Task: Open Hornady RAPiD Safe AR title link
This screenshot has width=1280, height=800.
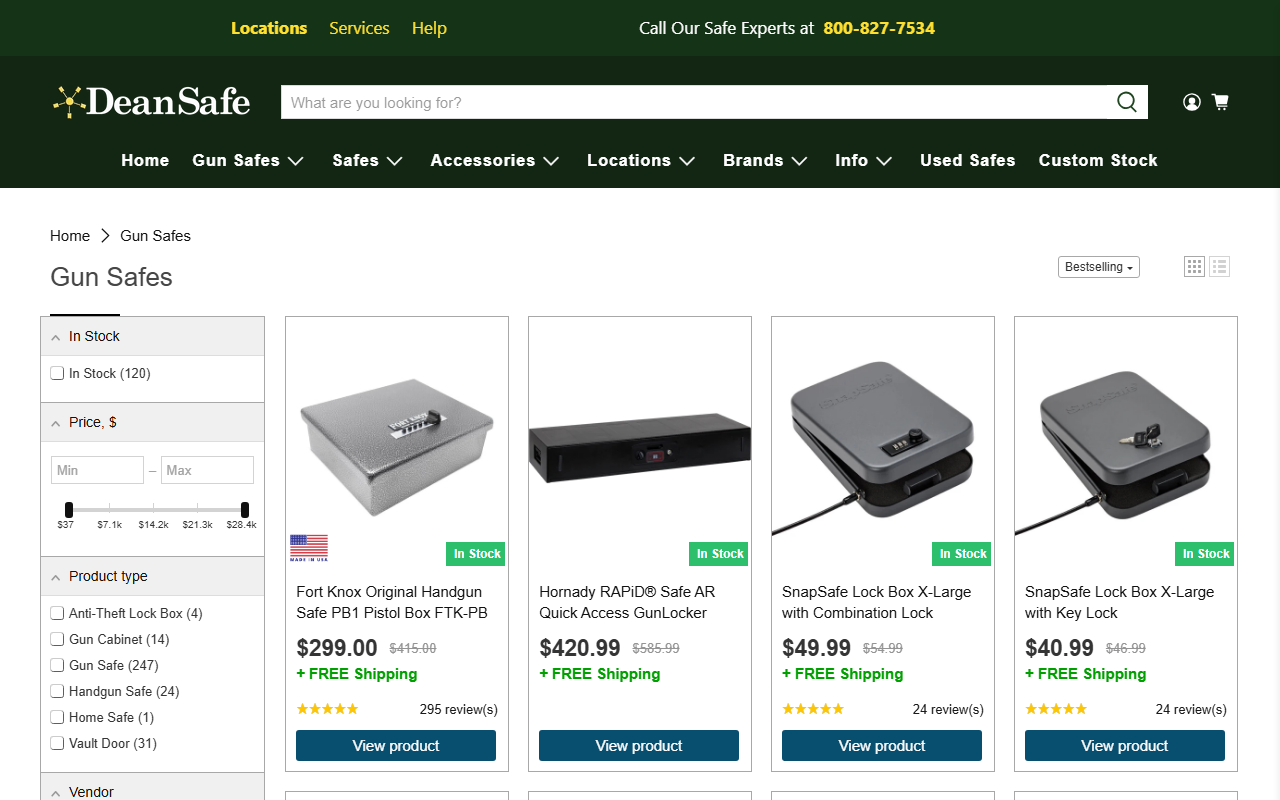Action: point(627,602)
